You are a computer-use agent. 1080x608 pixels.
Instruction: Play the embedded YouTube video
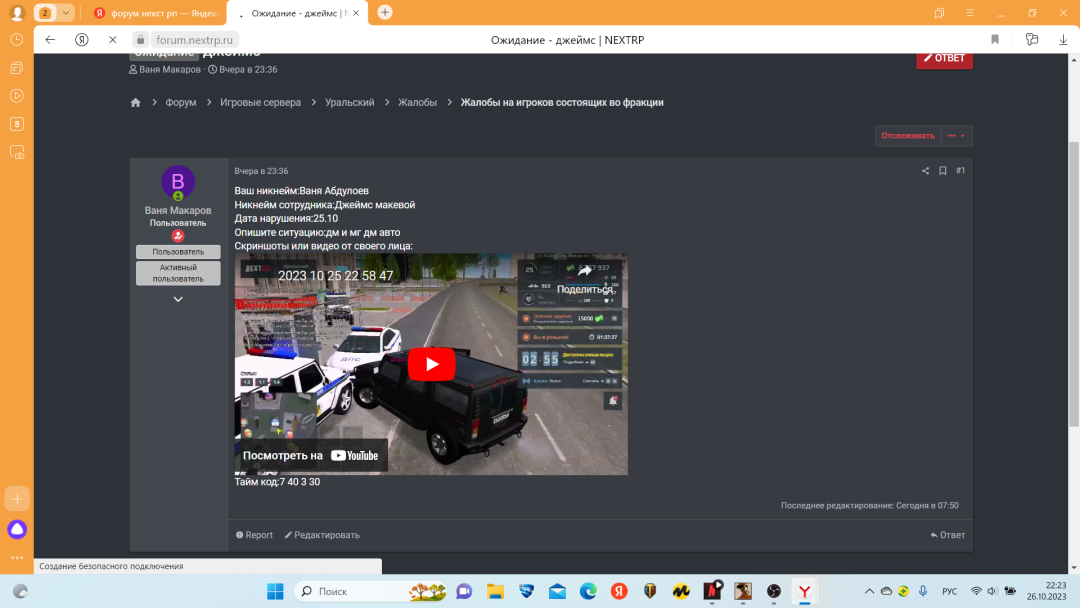point(431,364)
